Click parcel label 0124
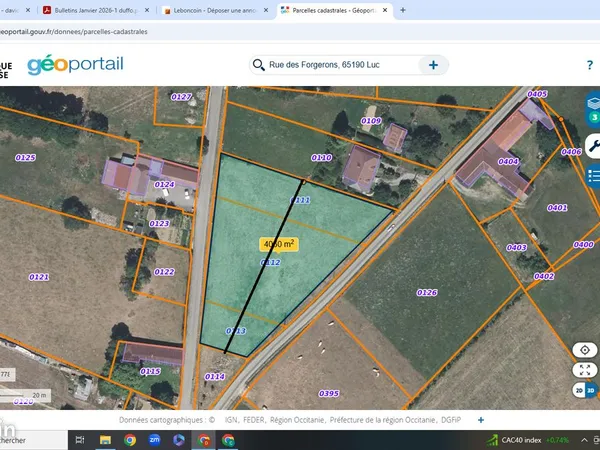This screenshot has width=600, height=450. point(165,184)
